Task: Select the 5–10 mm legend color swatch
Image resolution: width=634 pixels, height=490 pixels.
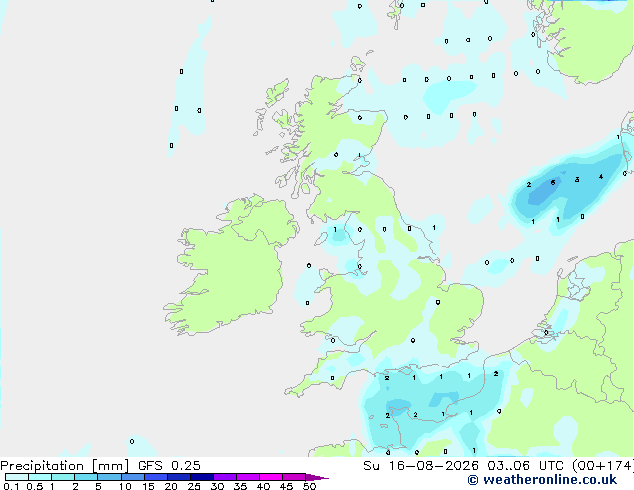Action: (109, 477)
